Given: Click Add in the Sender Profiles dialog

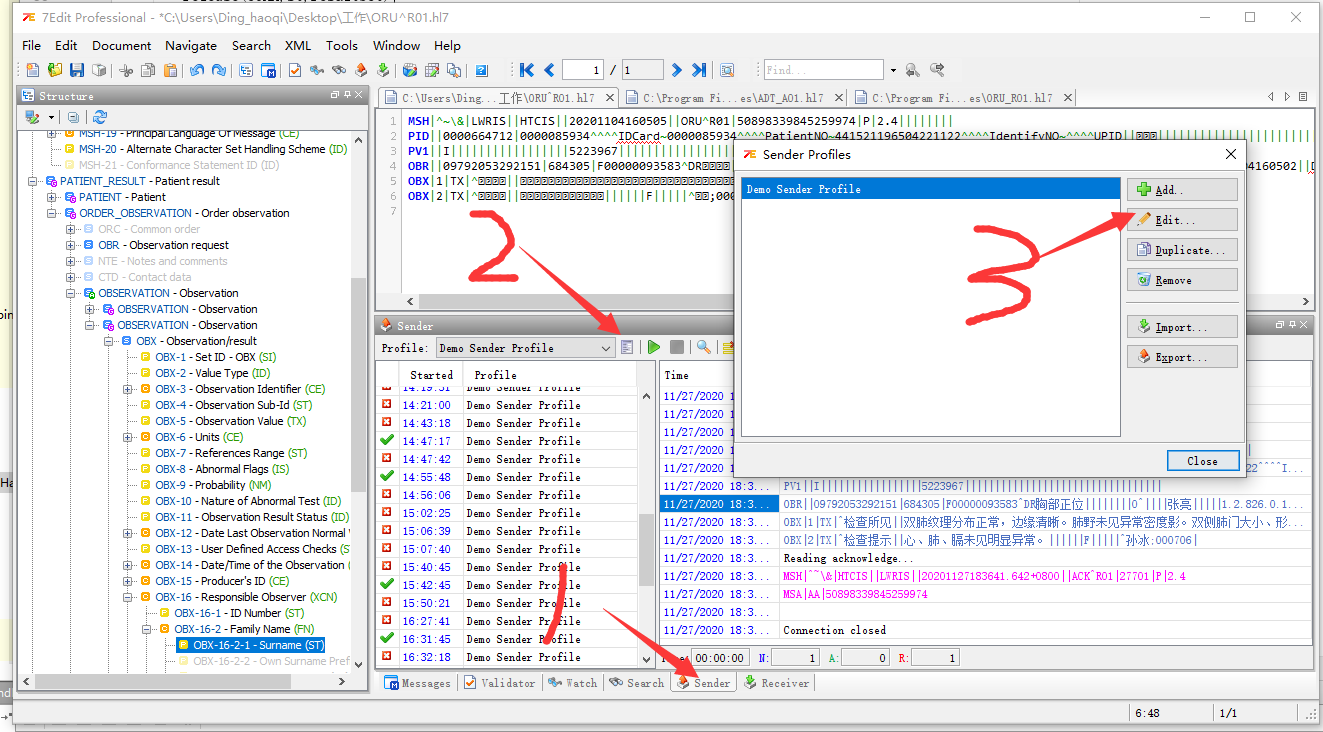Looking at the screenshot, I should click(1181, 188).
